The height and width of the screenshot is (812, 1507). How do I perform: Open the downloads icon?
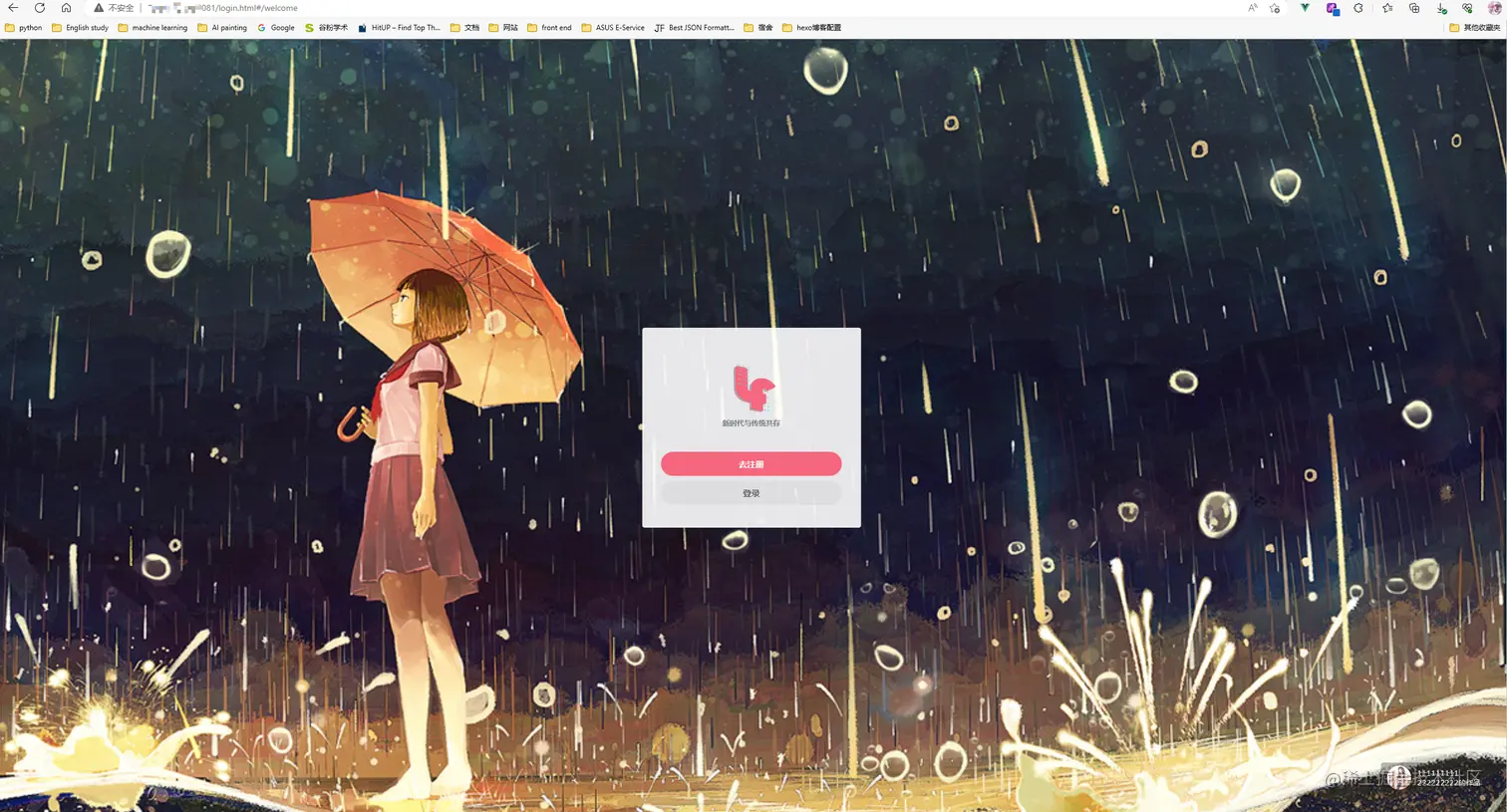[x=1441, y=9]
